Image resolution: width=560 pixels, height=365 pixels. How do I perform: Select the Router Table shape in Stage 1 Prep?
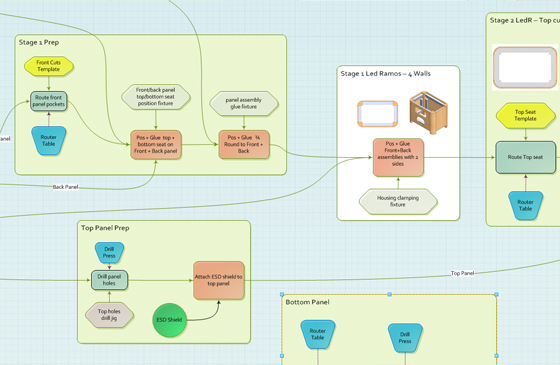(49, 141)
